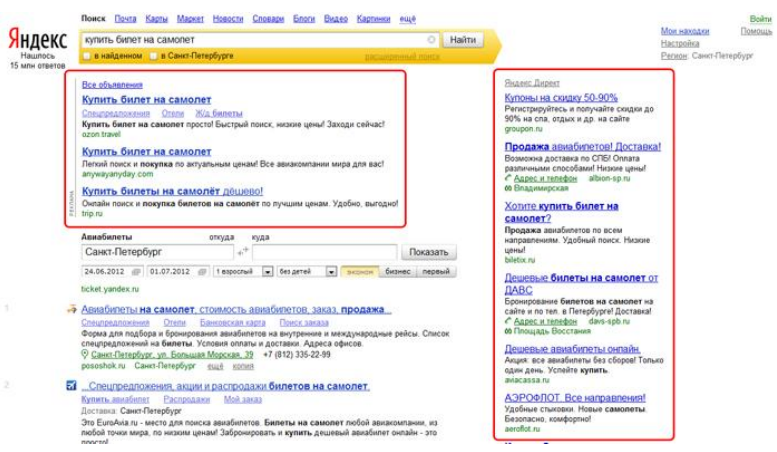The width and height of the screenshot is (777, 452).
Task: Open the 'Банковская карта' sublink
Action: (x=232, y=323)
